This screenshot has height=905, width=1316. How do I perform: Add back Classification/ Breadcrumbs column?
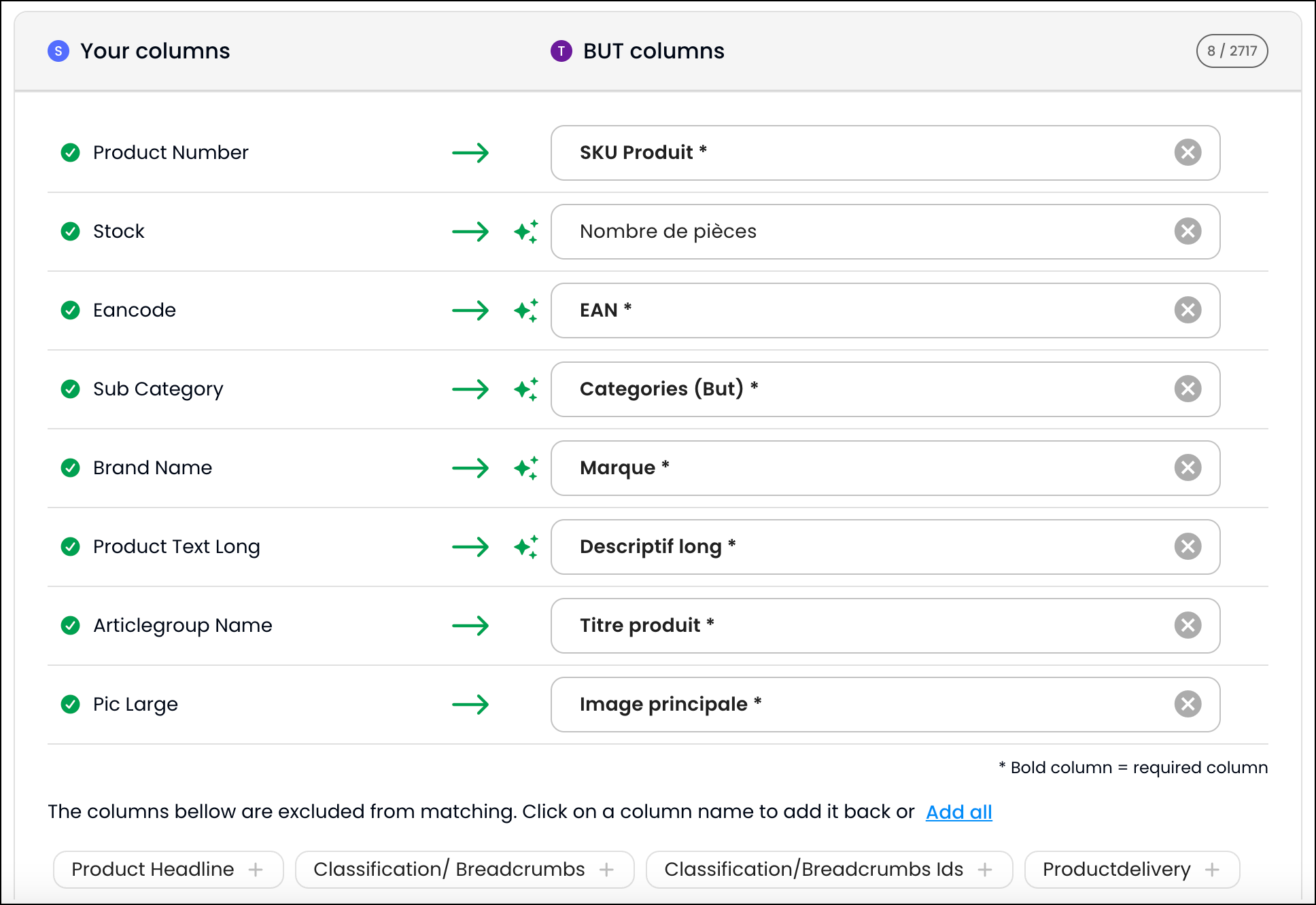[x=464, y=869]
